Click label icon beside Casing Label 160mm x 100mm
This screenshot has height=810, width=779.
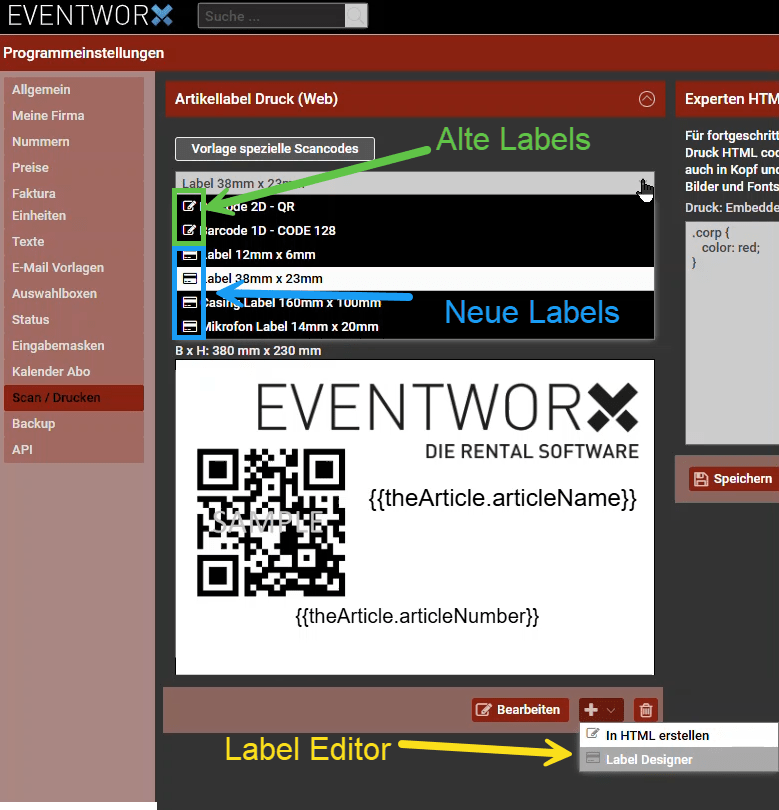click(x=189, y=303)
